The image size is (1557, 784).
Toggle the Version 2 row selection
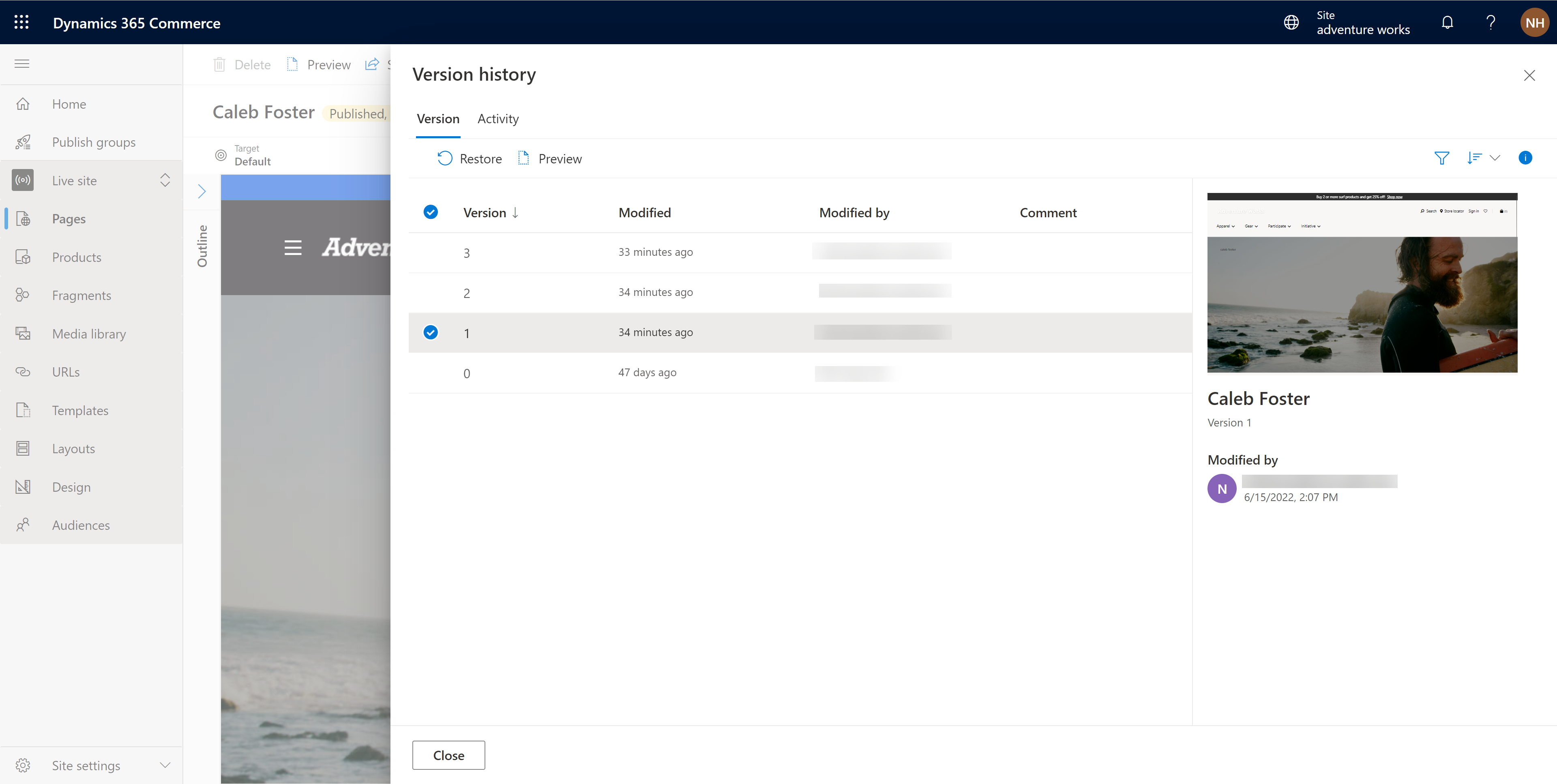click(x=431, y=292)
